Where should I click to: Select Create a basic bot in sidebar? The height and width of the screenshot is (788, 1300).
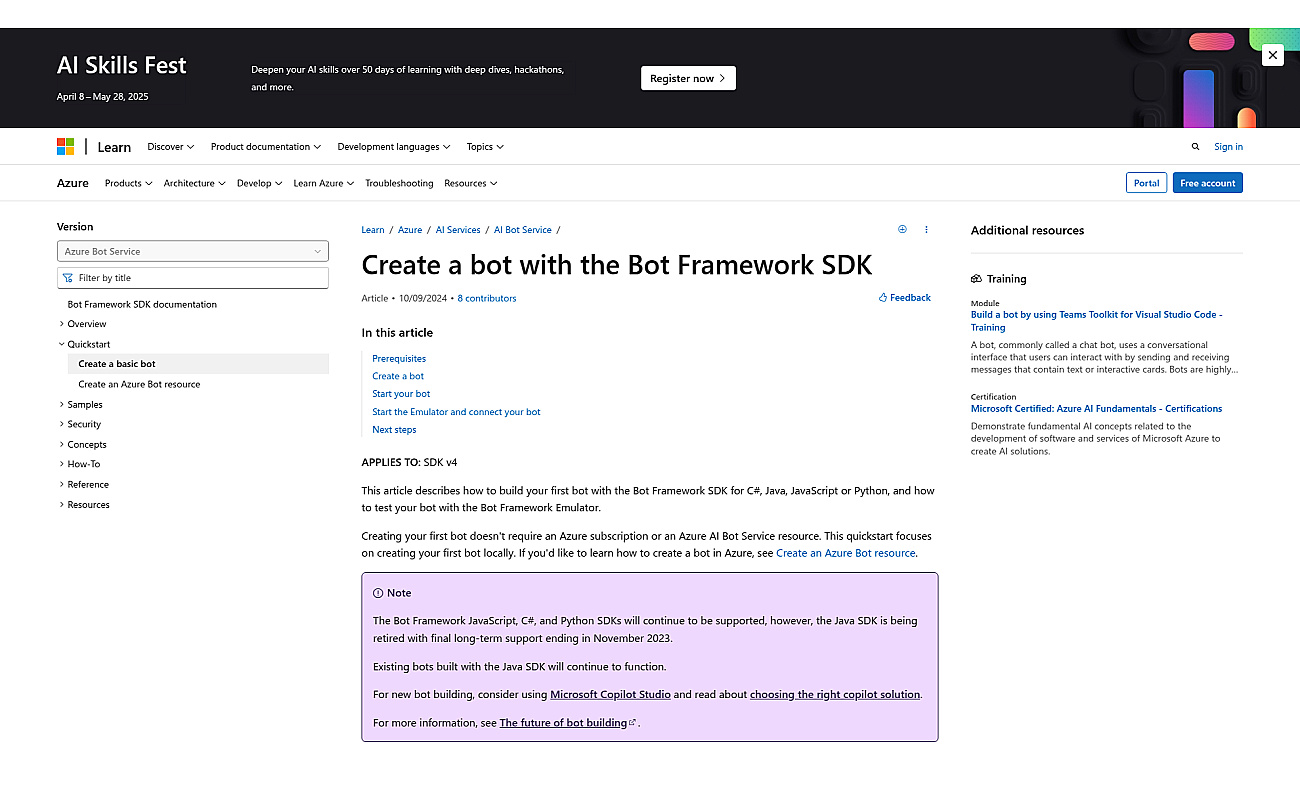198,364
